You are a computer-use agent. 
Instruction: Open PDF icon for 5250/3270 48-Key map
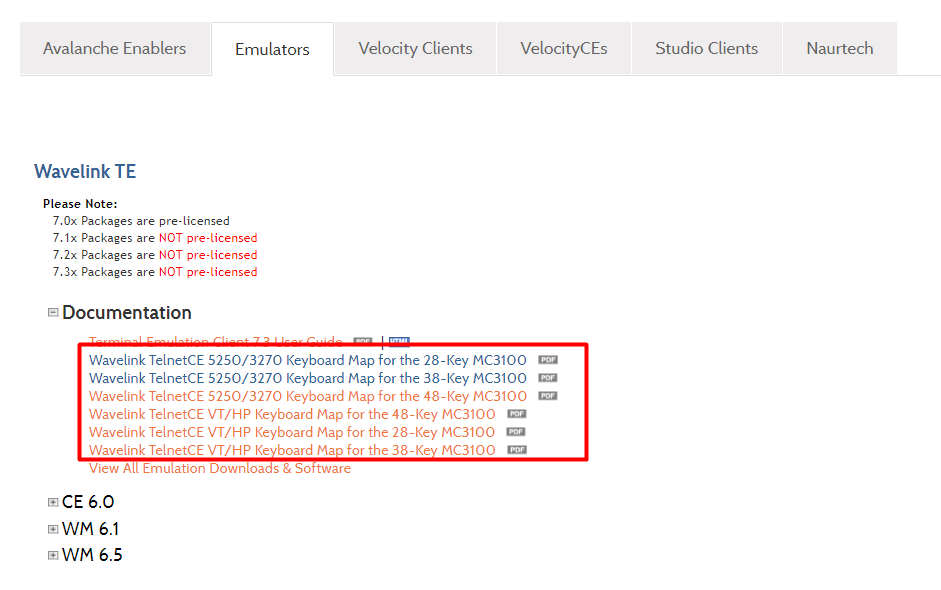coord(547,396)
